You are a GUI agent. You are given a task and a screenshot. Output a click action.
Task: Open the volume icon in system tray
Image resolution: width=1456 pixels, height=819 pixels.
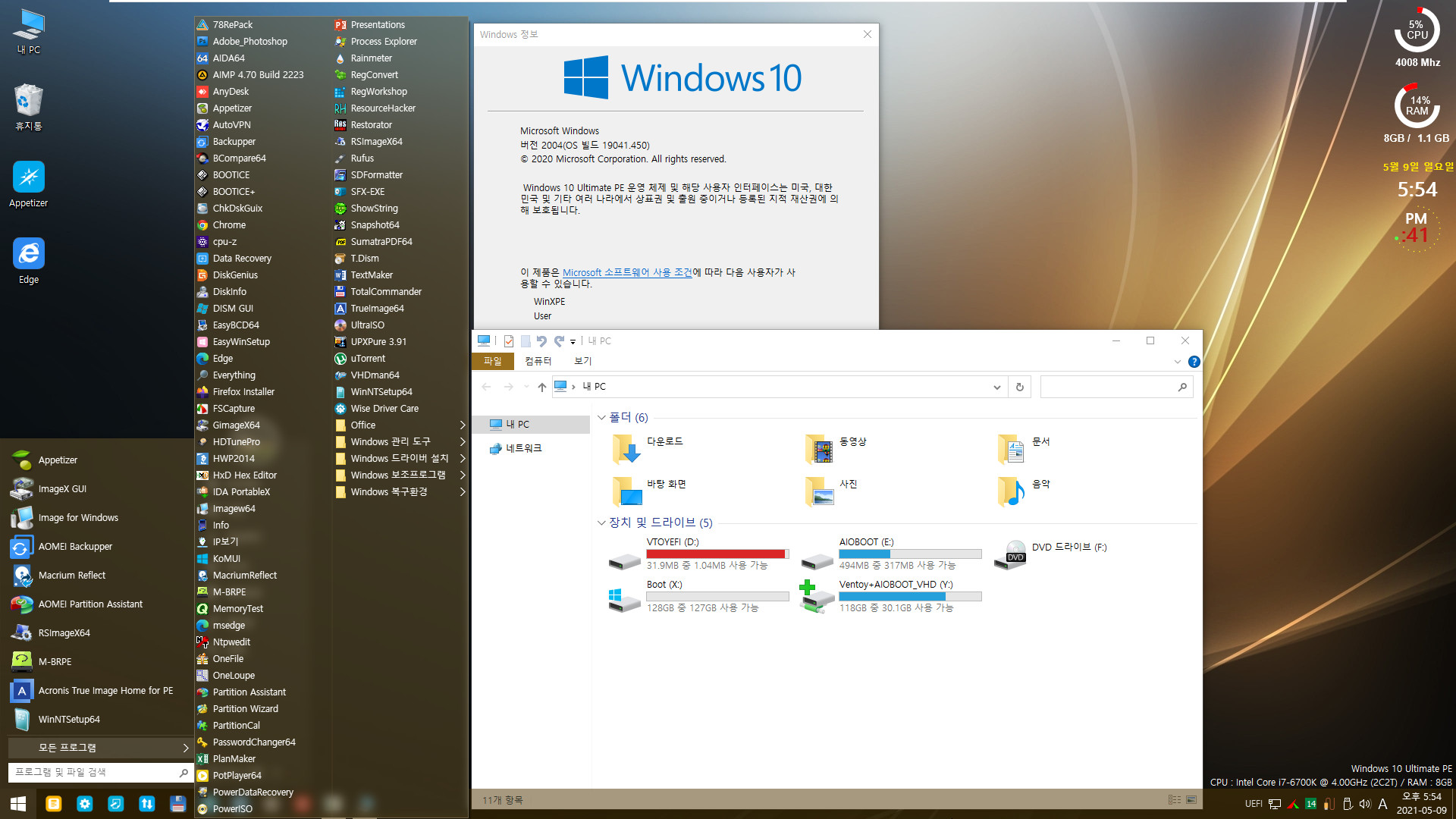(1364, 804)
